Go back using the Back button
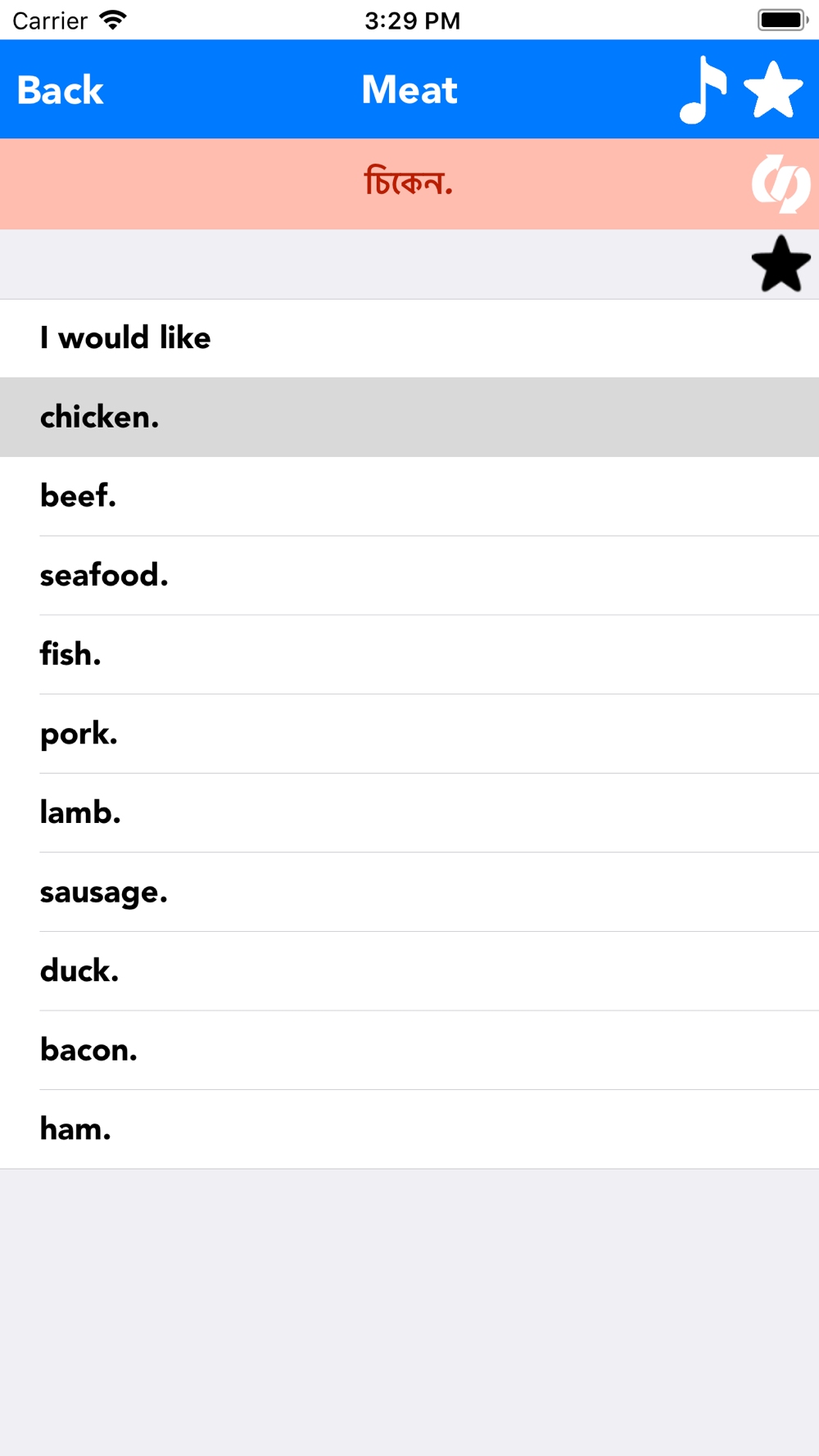The height and width of the screenshot is (1456, 819). (x=60, y=90)
